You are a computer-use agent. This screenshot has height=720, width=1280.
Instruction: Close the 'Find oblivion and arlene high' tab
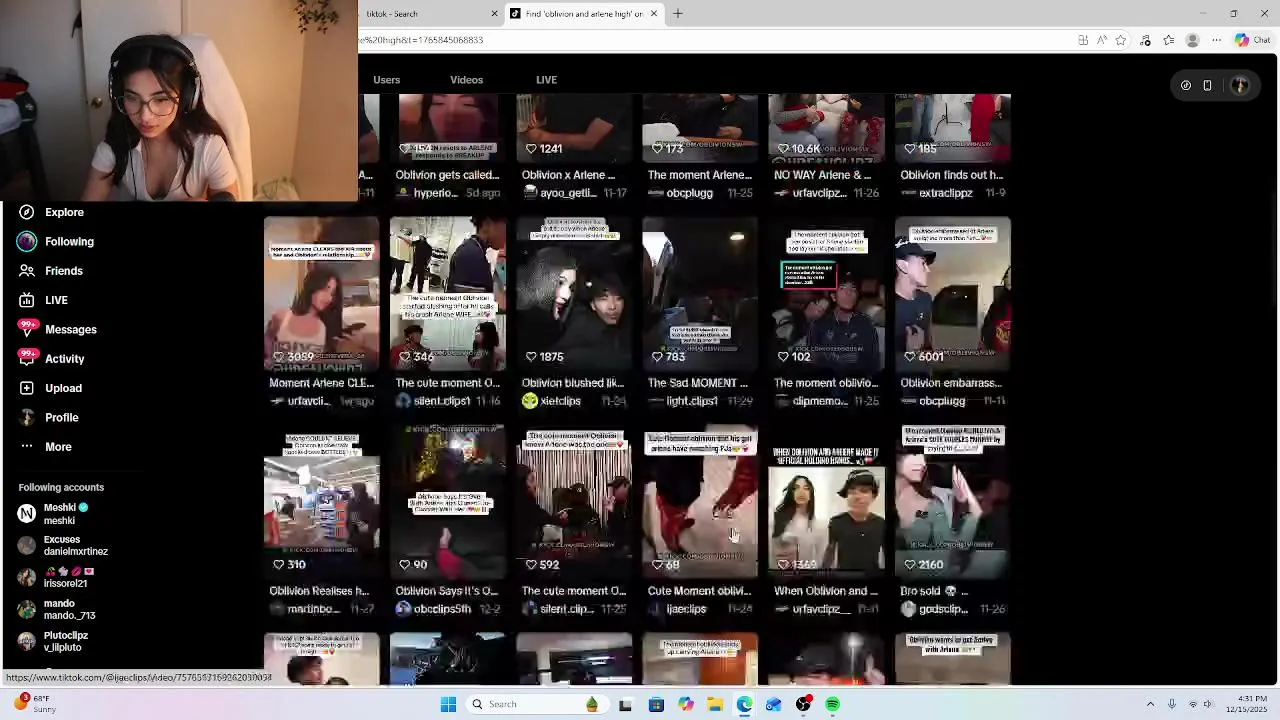(x=654, y=14)
